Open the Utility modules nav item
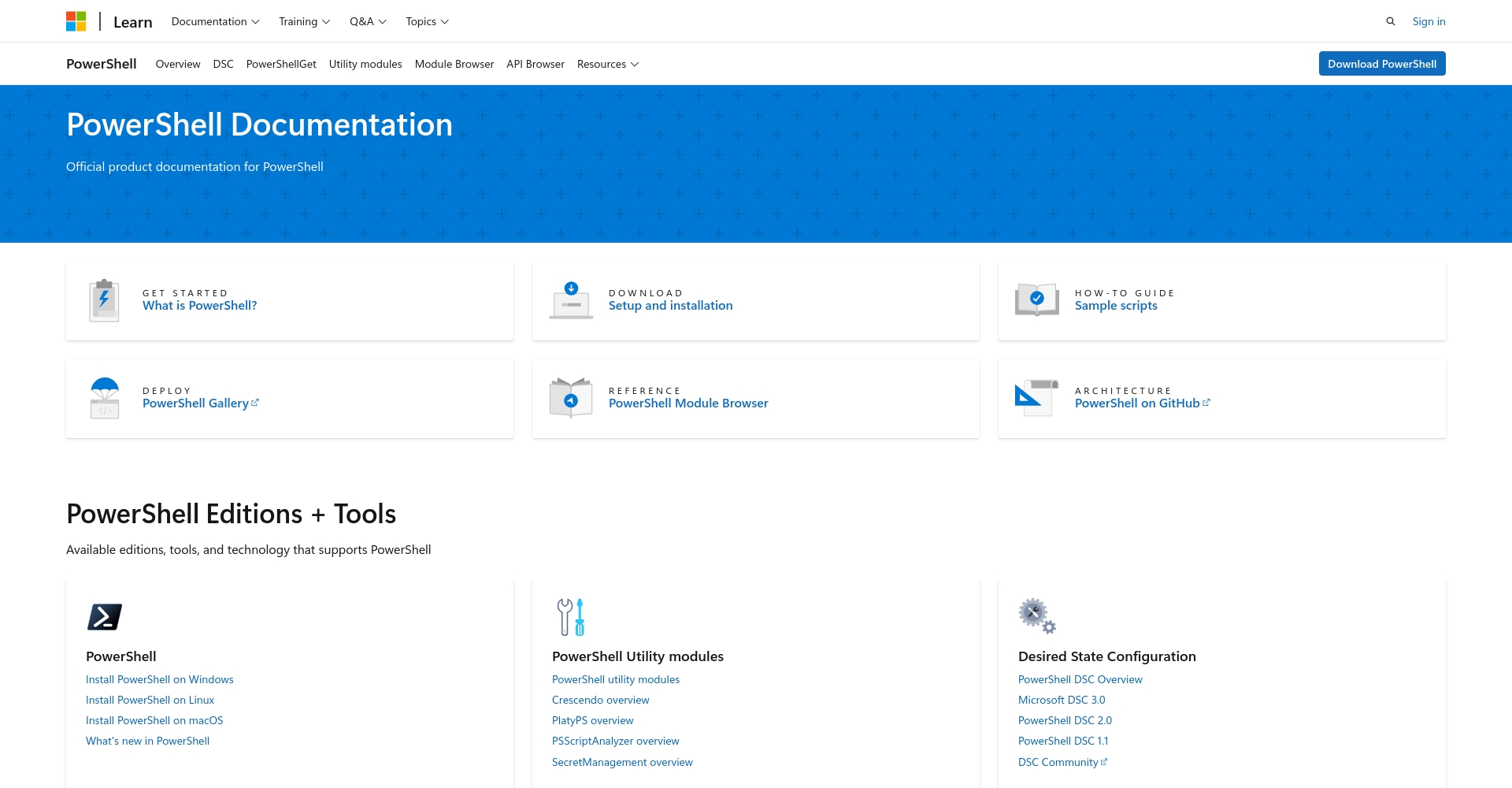The image size is (1512, 788). pyautogui.click(x=365, y=64)
